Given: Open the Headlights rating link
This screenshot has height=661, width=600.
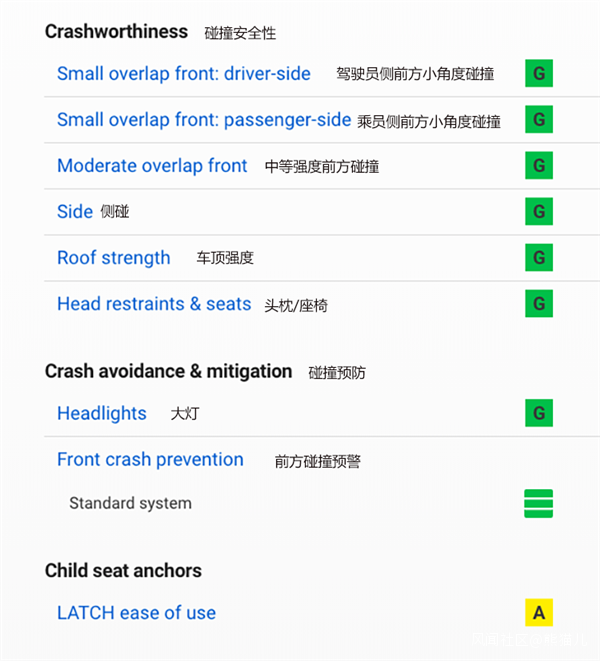Looking at the screenshot, I should point(102,414).
